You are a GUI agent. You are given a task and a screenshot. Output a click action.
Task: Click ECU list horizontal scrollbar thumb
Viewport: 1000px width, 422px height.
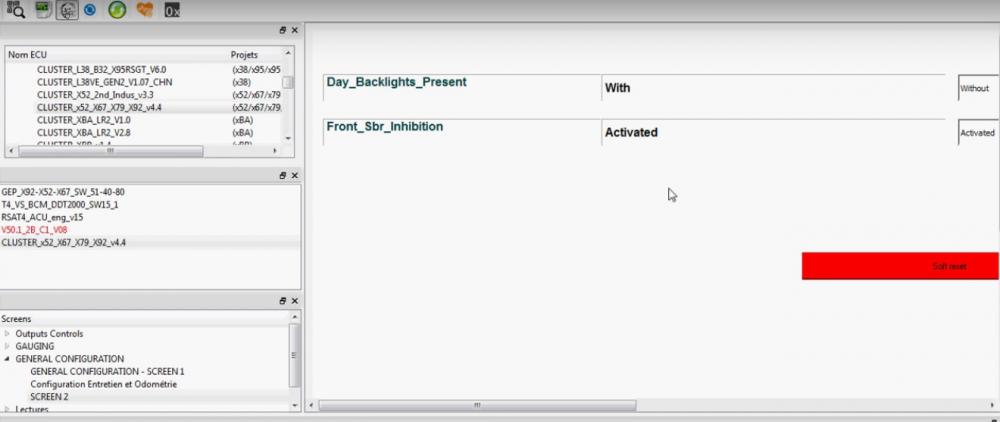click(x=110, y=151)
